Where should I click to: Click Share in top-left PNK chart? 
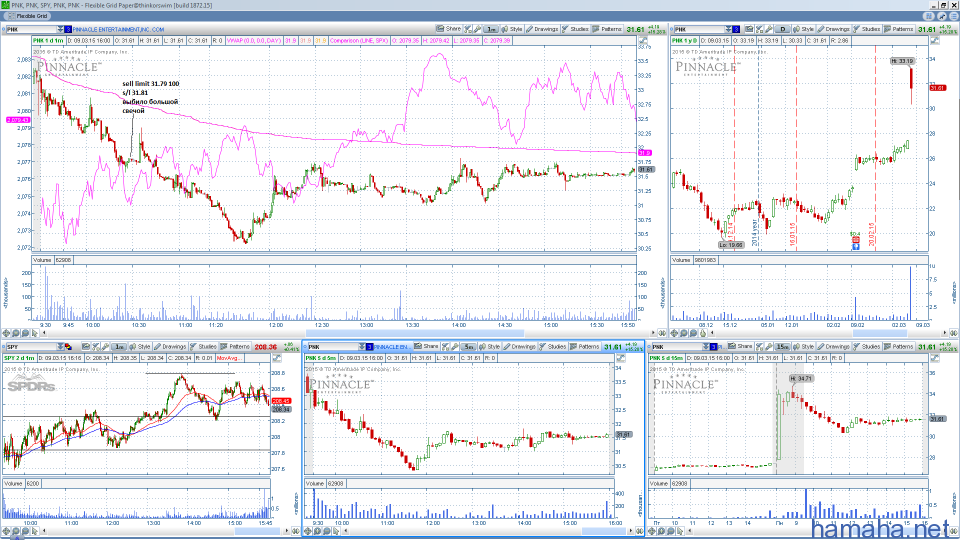pyautogui.click(x=449, y=29)
